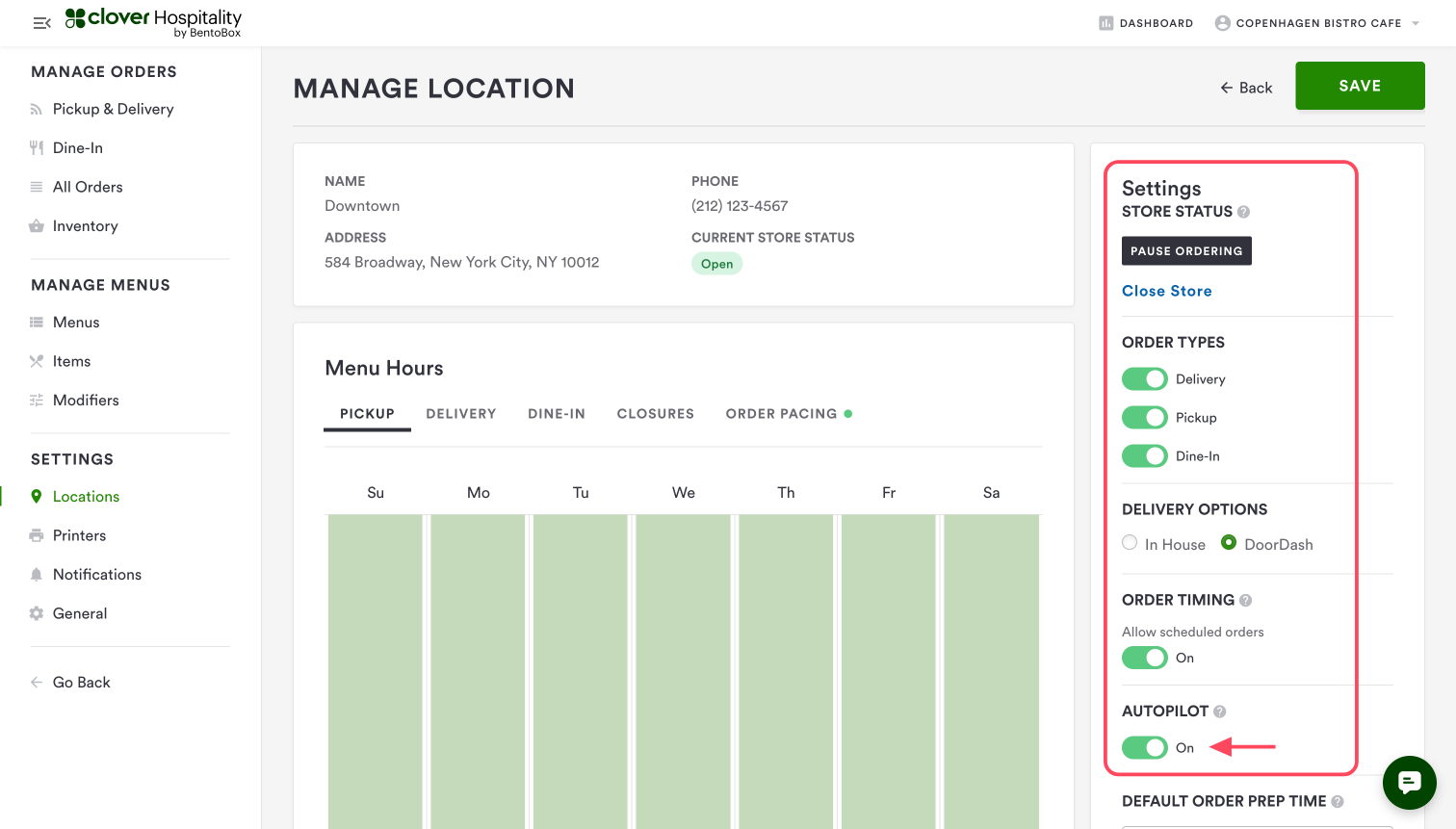
Task: Click the Dashboard chart icon
Action: 1105,23
